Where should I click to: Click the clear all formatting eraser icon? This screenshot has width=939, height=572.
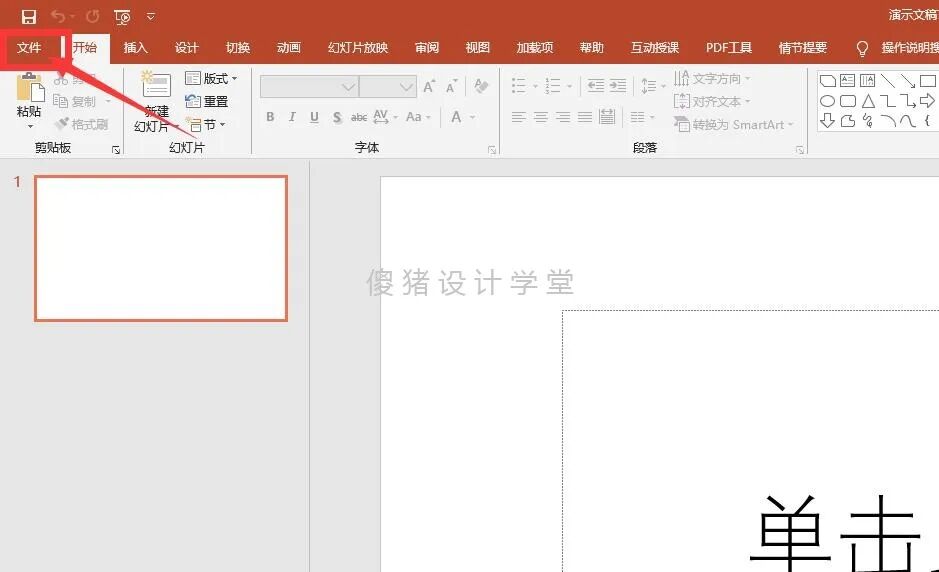(481, 86)
